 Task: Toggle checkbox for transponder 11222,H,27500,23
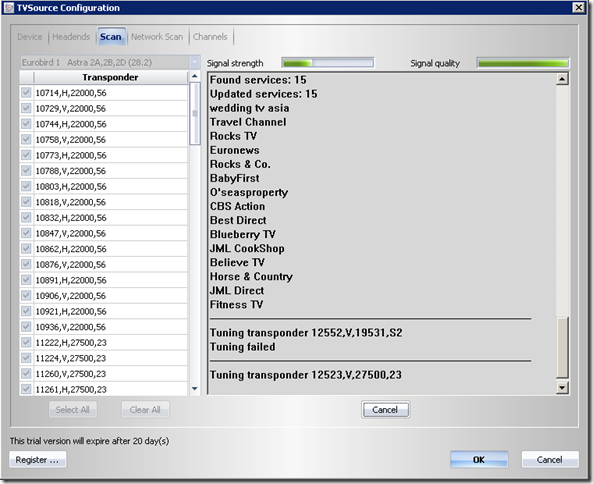pos(26,342)
